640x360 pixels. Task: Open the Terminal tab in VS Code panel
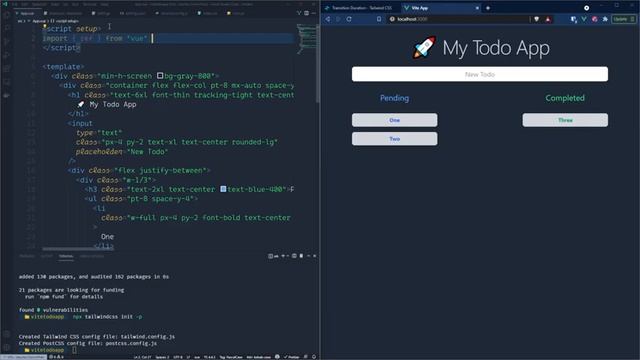point(66,256)
